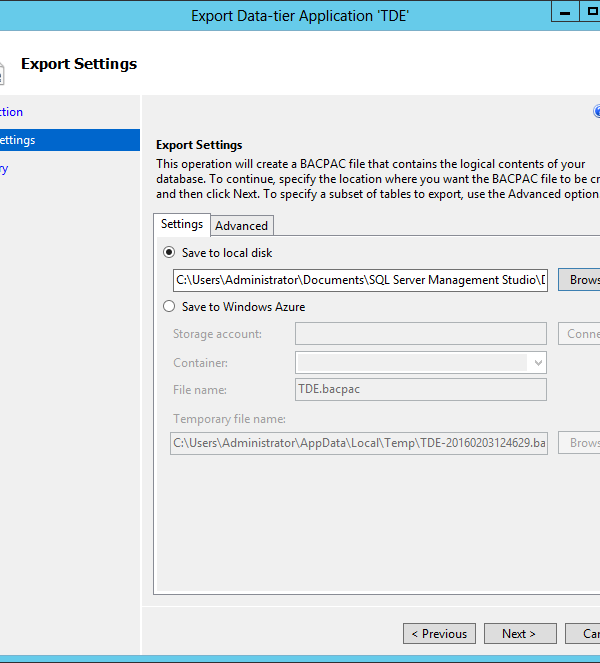Click the local disk file path field
The width and height of the screenshot is (600, 663).
pos(360,280)
